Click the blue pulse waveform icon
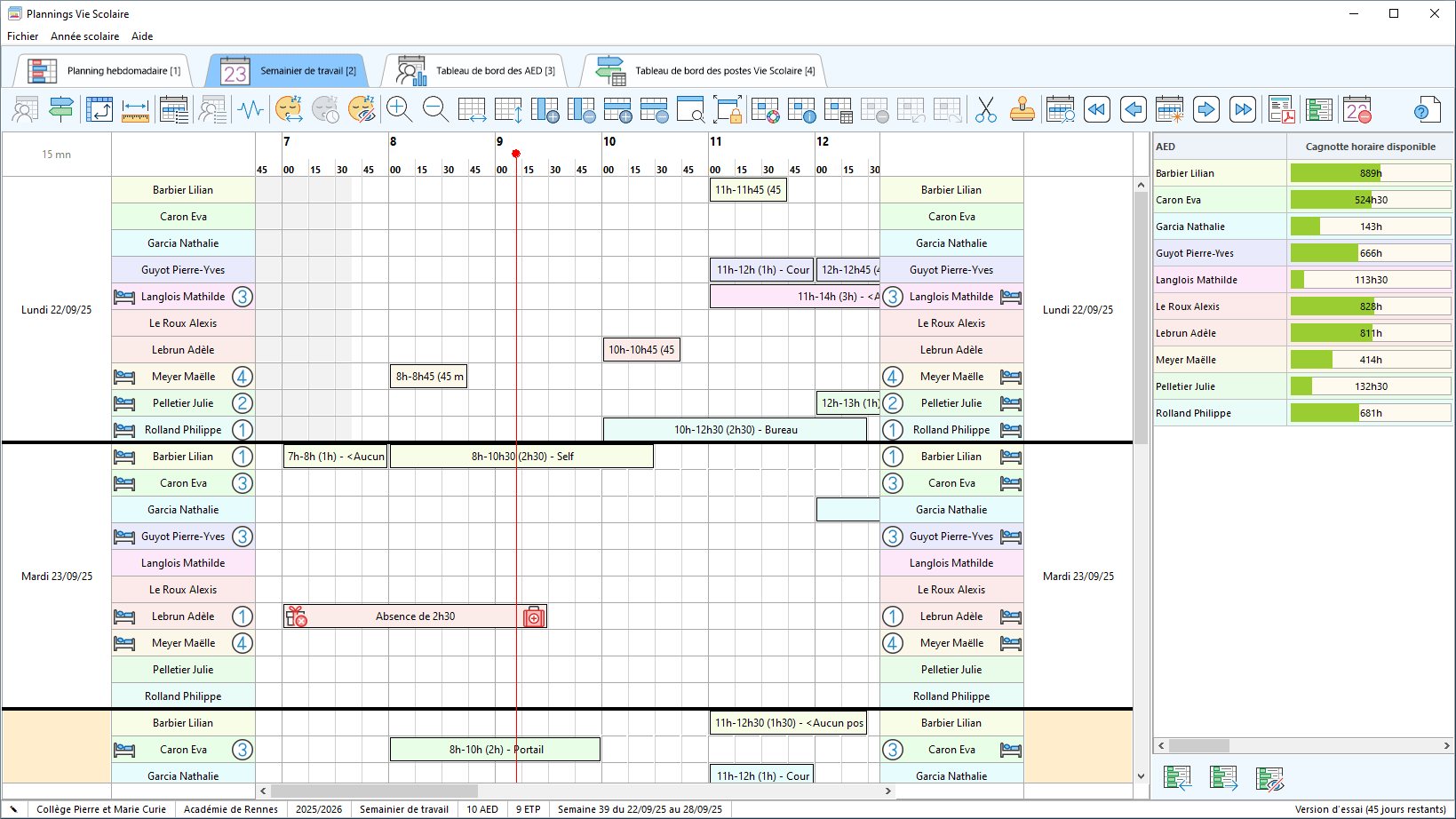The image size is (1456, 819). click(x=251, y=109)
